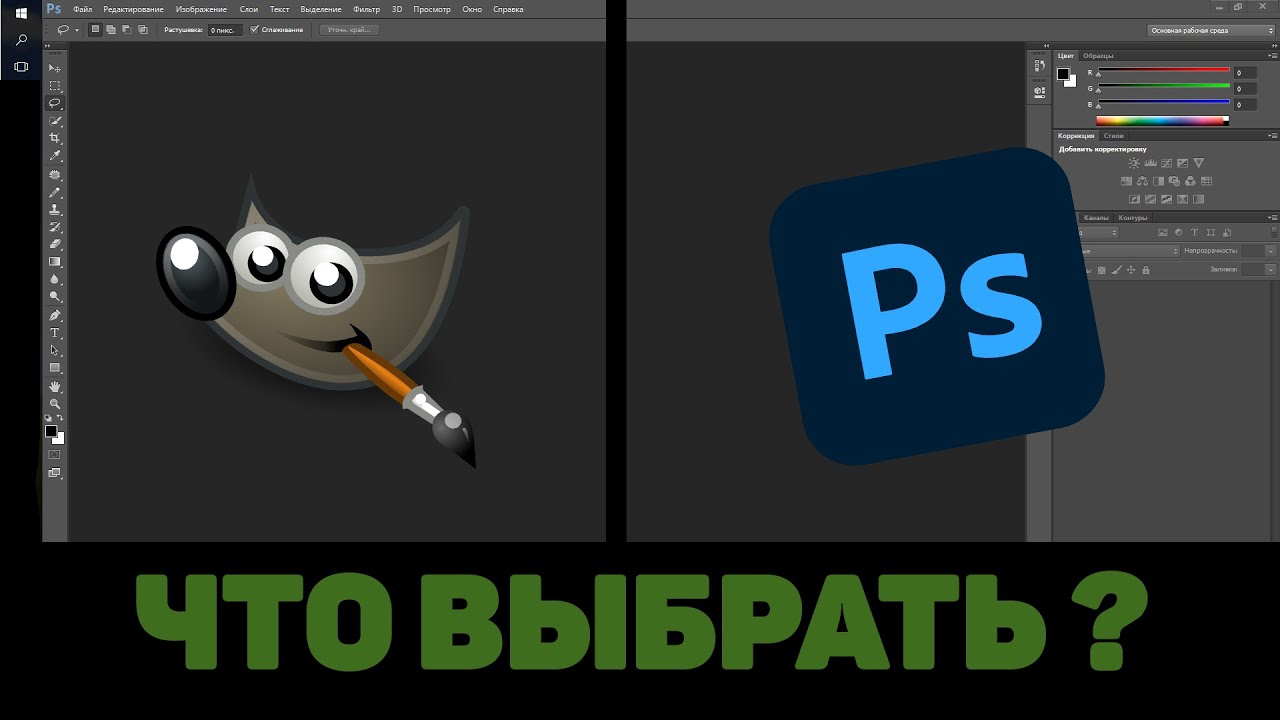Add Gradient Map adjustment

pyautogui.click(x=1199, y=199)
